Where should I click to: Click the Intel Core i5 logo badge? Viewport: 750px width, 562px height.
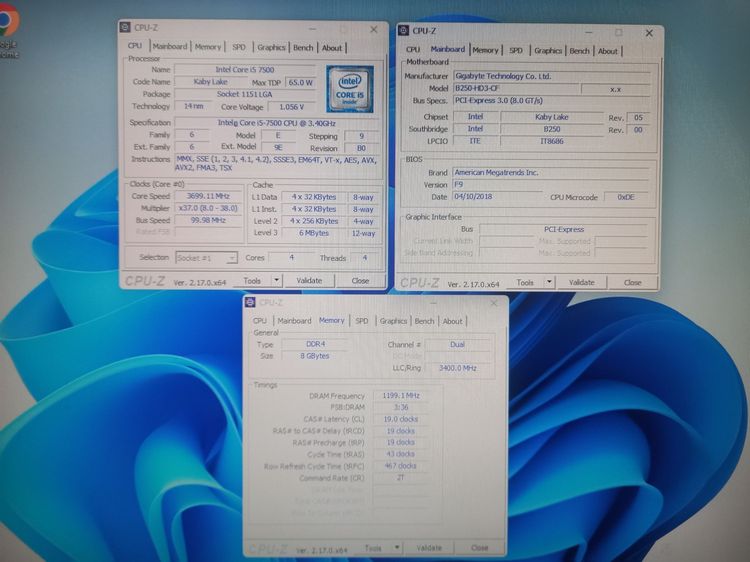pyautogui.click(x=350, y=89)
